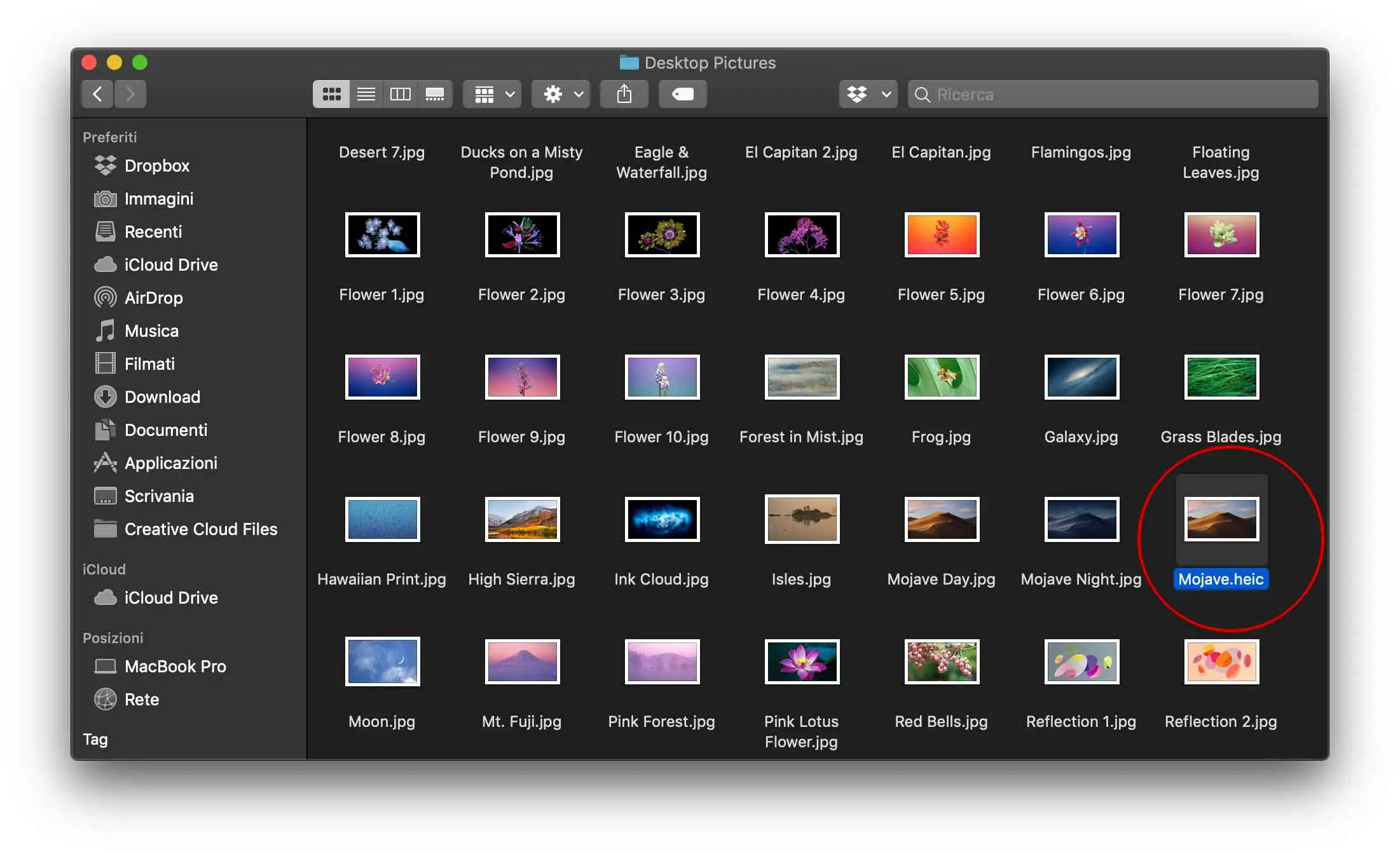Click the Tags button in toolbar
Viewport: 1400px width, 854px height.
click(x=682, y=93)
